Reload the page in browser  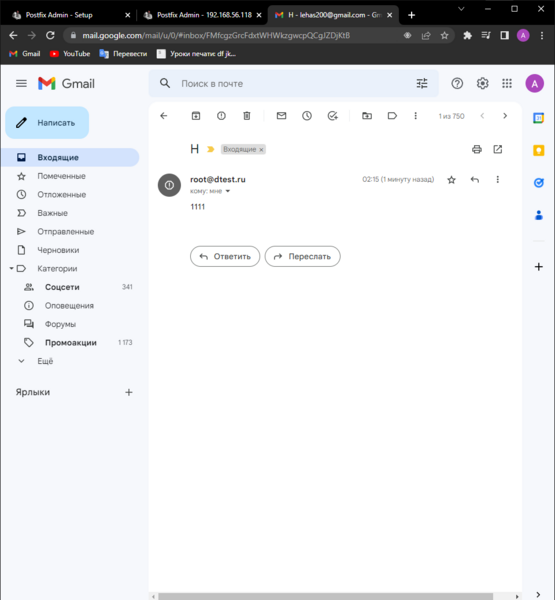pos(50,36)
